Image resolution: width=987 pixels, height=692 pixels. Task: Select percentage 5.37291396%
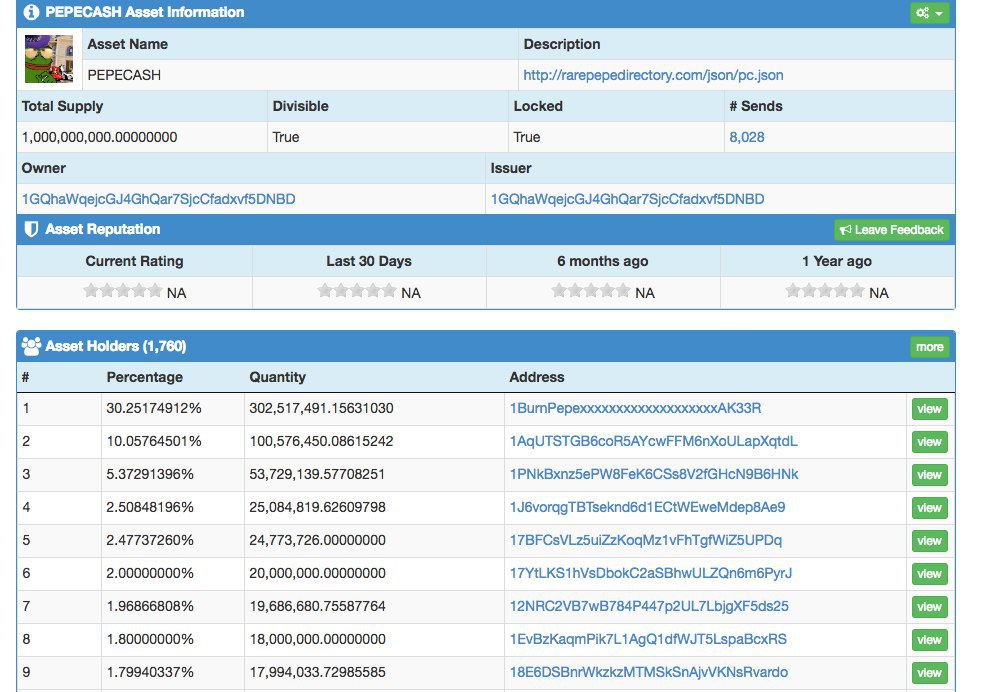150,474
